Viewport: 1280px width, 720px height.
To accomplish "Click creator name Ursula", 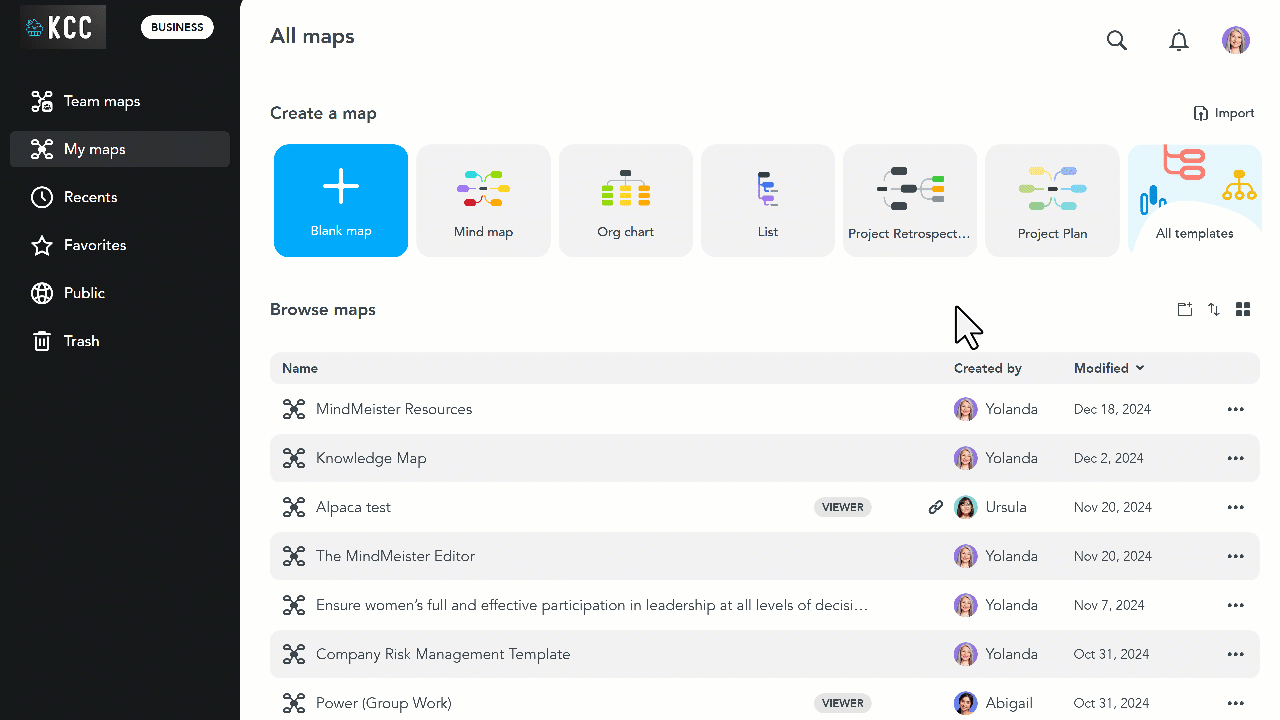I will tap(1006, 507).
